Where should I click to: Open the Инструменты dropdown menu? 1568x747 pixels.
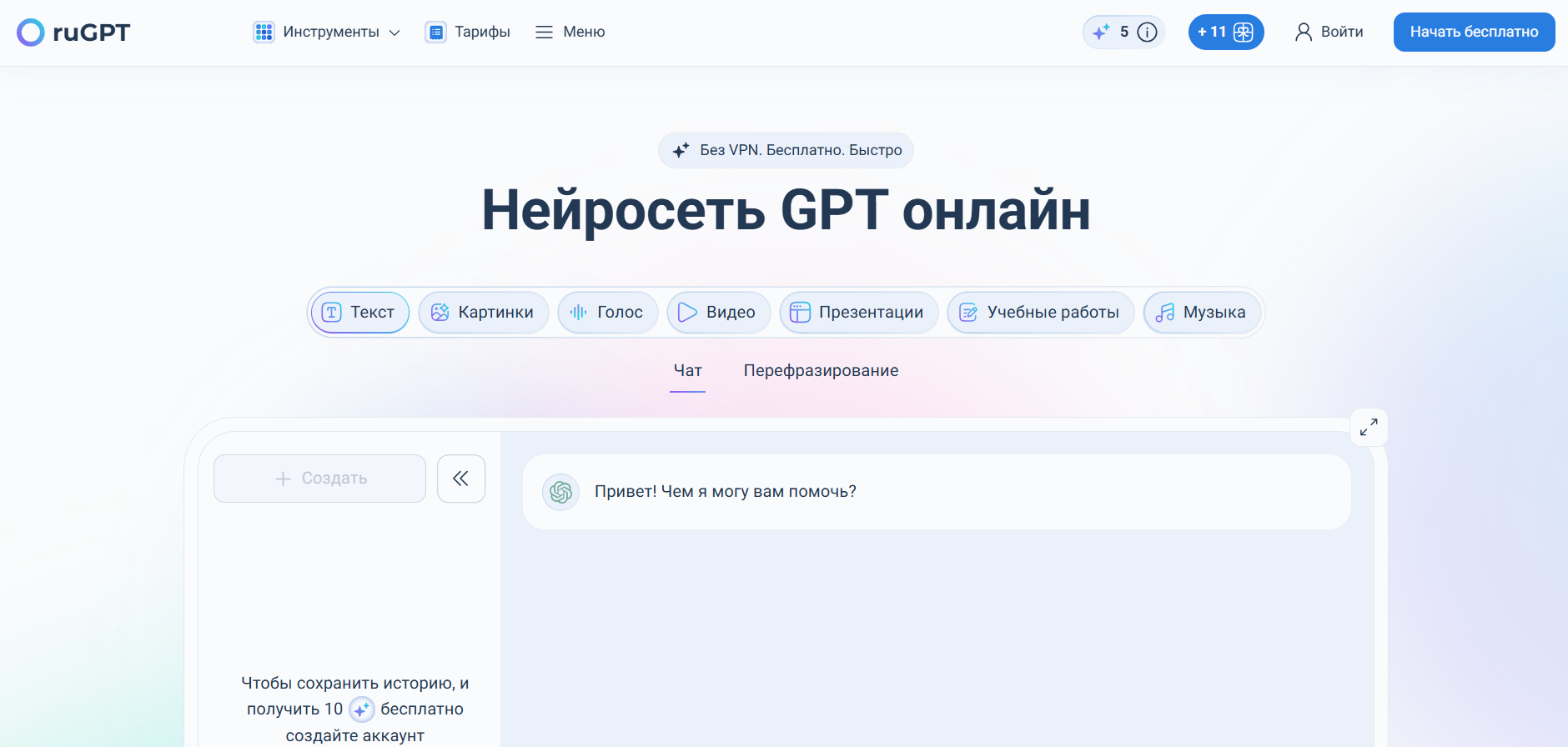pyautogui.click(x=327, y=33)
